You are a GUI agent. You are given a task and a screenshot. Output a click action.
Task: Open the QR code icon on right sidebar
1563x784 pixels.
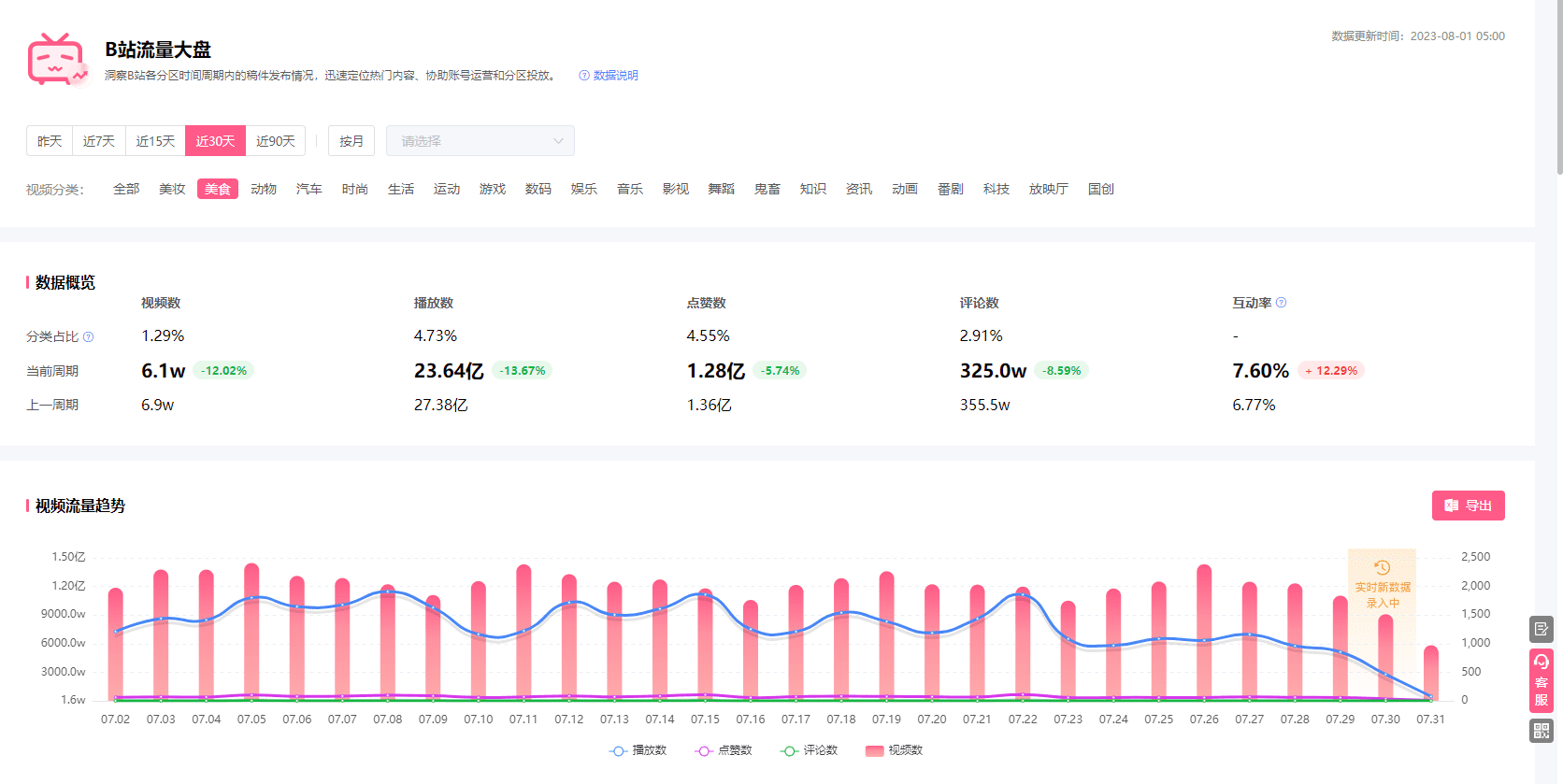pos(1541,731)
